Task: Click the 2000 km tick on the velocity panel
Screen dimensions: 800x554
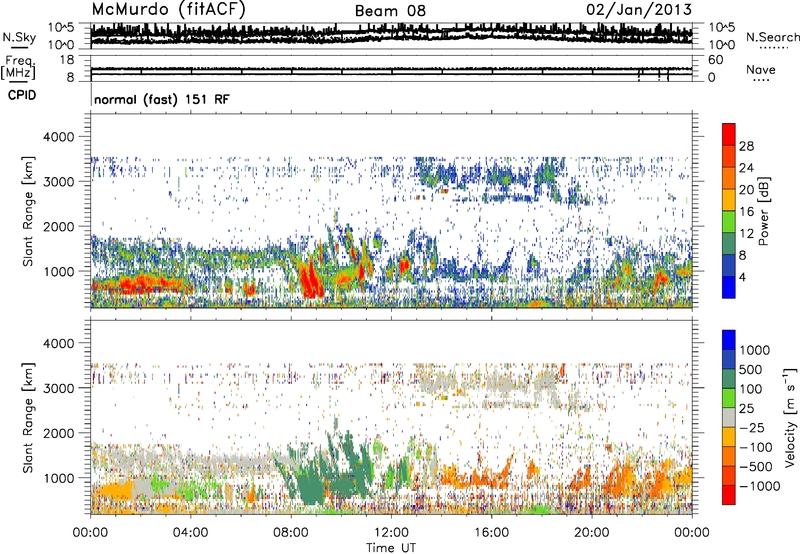Action: pos(59,433)
